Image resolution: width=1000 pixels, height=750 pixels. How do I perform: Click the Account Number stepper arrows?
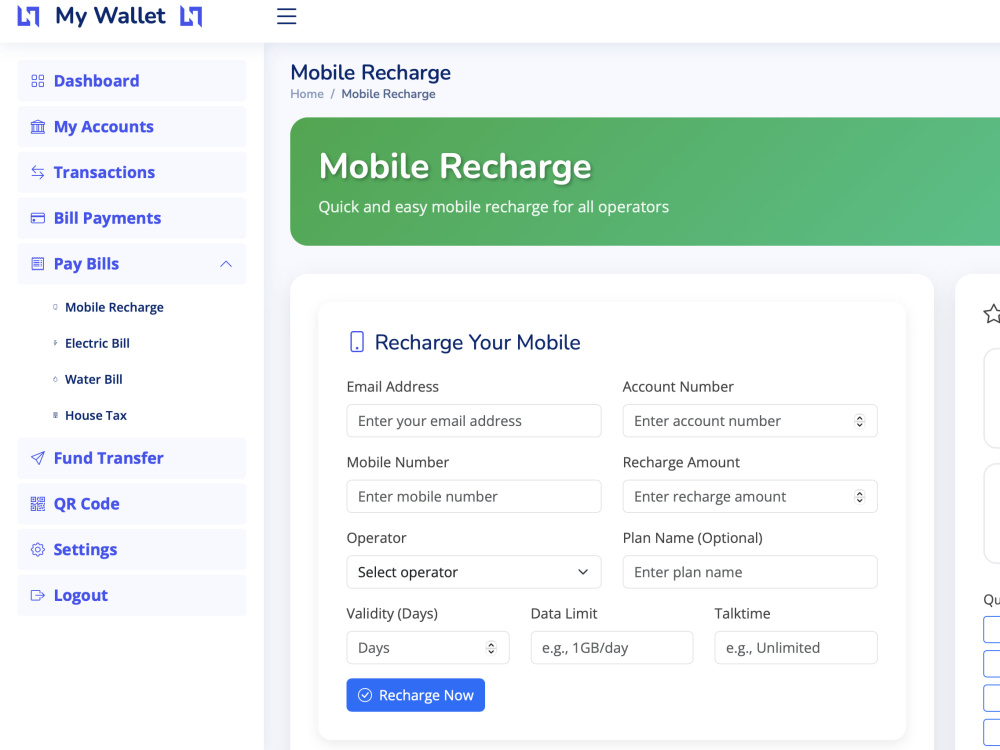[860, 421]
